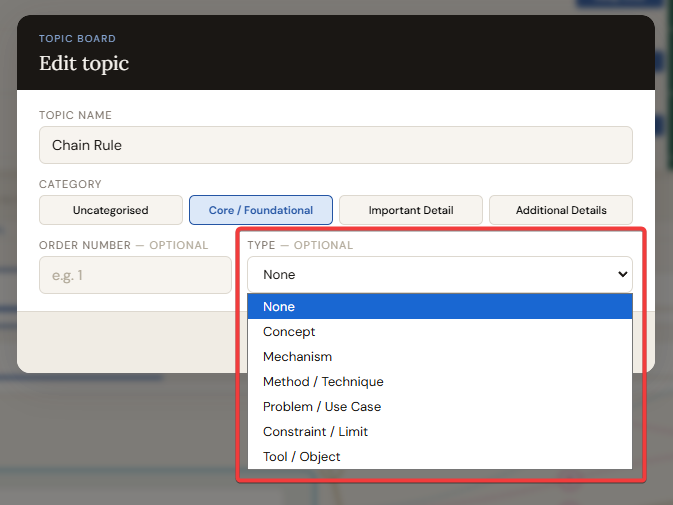The height and width of the screenshot is (505, 673).
Task: Click the Topic Board label in header
Action: click(x=77, y=39)
